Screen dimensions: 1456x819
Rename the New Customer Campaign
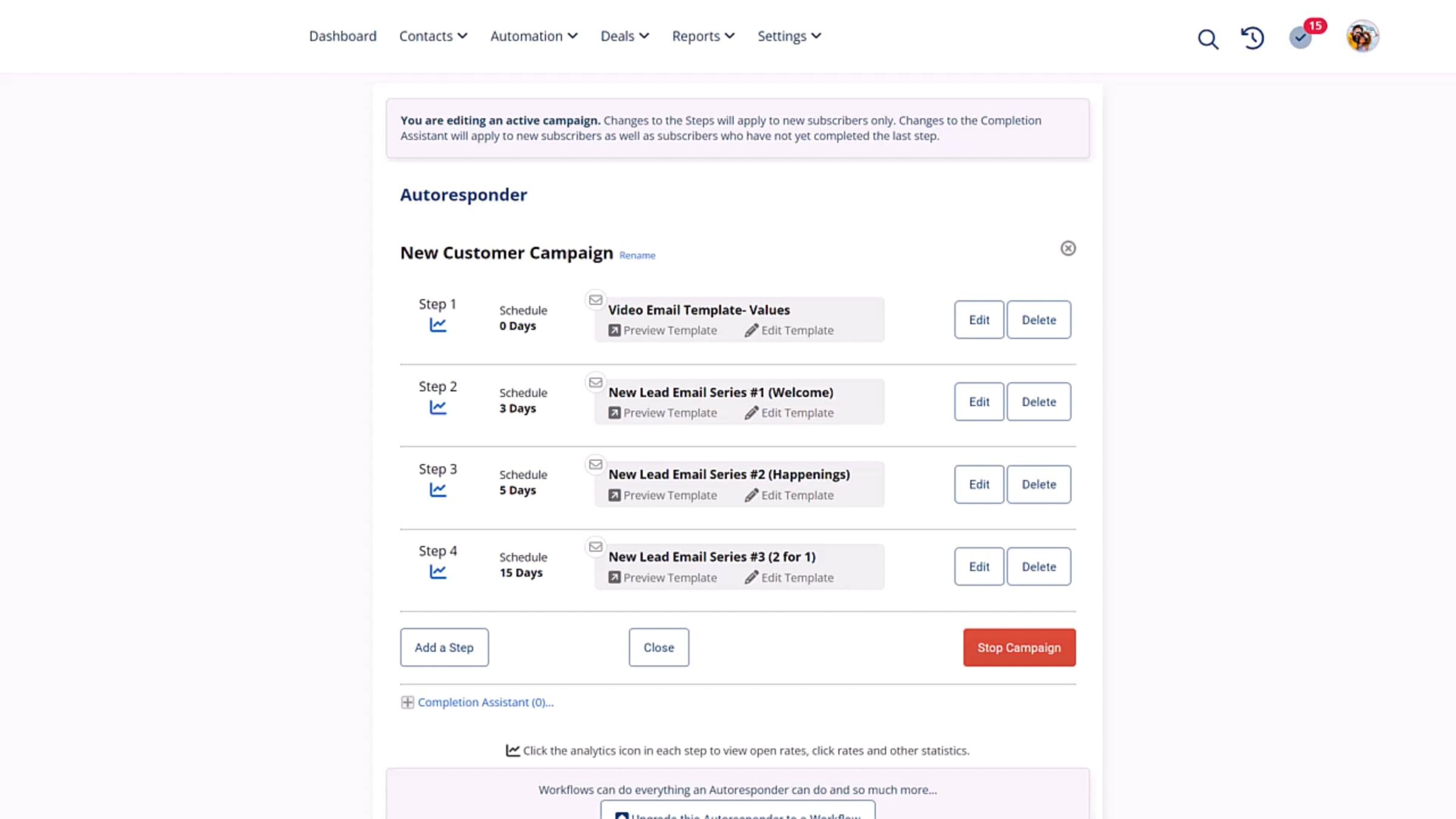tap(637, 255)
